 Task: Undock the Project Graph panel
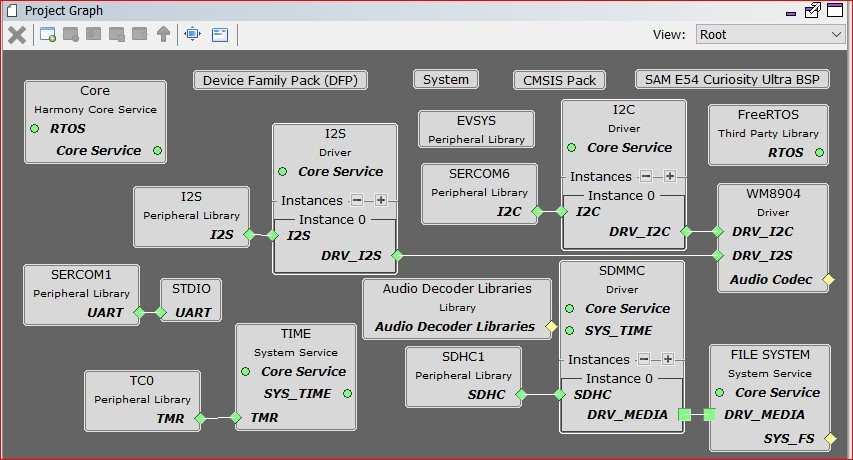[812, 10]
